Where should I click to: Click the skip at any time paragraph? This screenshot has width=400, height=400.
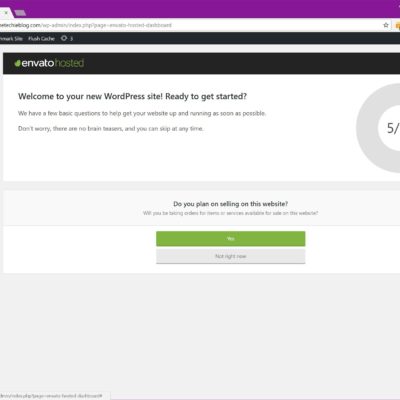(111, 129)
